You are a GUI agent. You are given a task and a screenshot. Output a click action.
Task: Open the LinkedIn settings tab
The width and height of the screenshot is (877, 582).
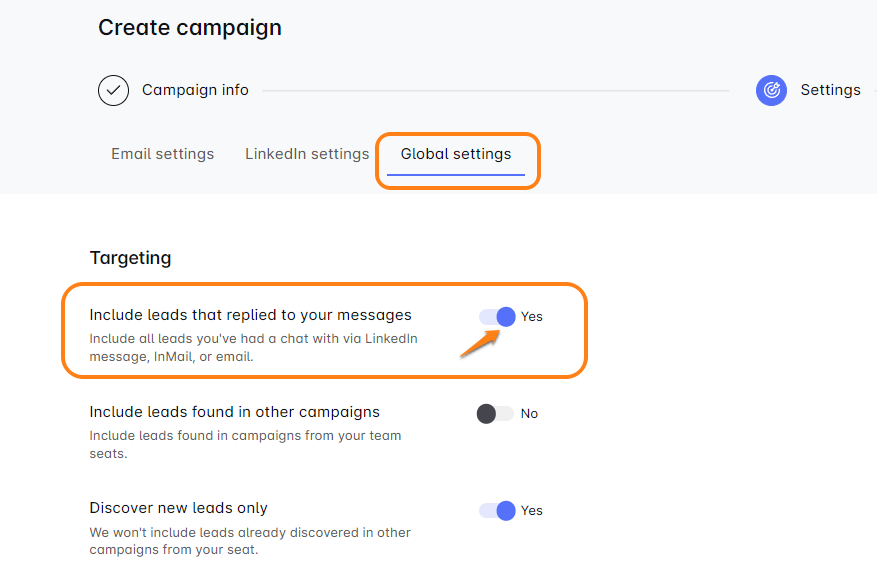[x=307, y=154]
